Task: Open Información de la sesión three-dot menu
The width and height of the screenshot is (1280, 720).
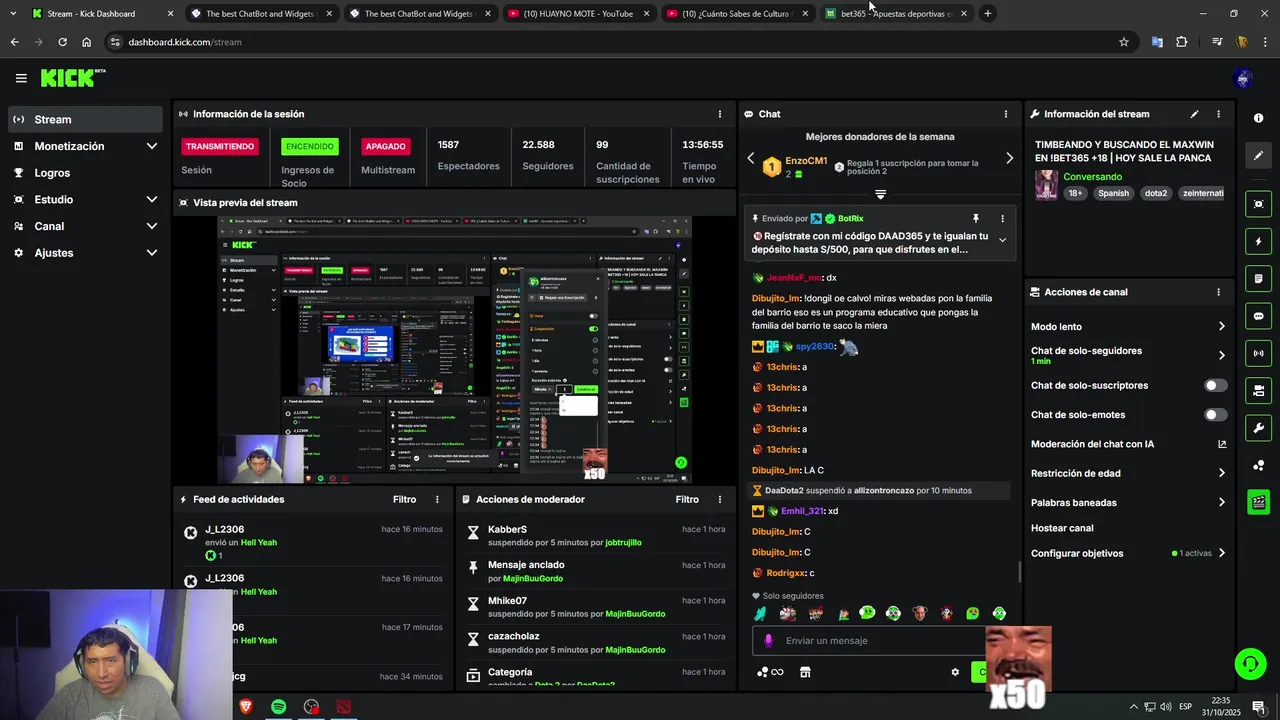Action: pyautogui.click(x=719, y=114)
